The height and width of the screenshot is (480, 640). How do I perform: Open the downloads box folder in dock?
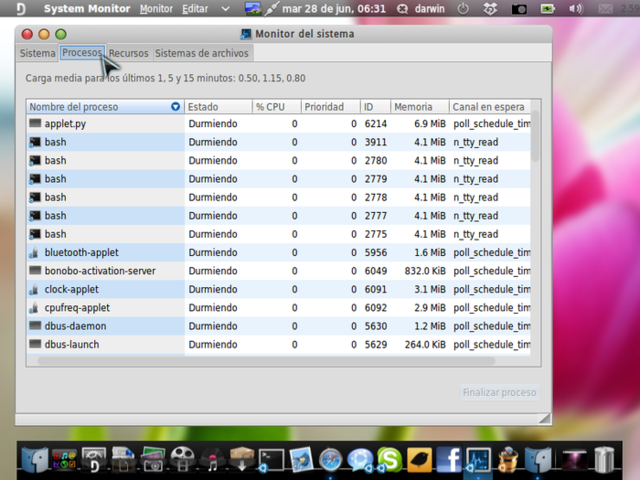coord(242,459)
